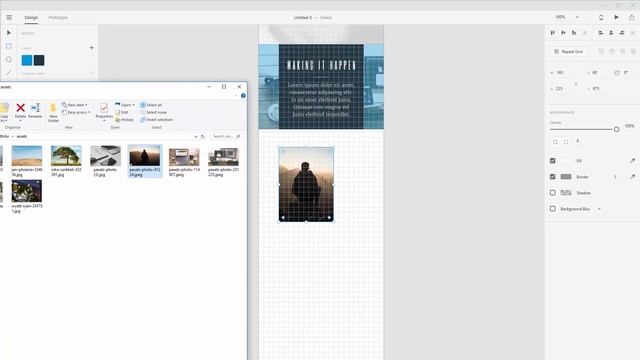Viewport: 640px width, 360px height.
Task: Open the mobile device preview icon
Action: click(601, 18)
